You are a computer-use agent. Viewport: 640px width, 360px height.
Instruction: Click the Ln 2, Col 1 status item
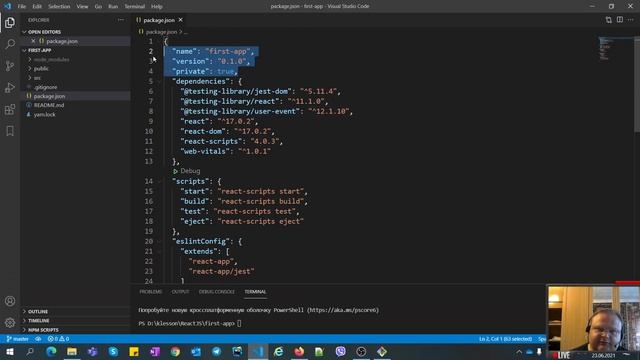(x=505, y=339)
